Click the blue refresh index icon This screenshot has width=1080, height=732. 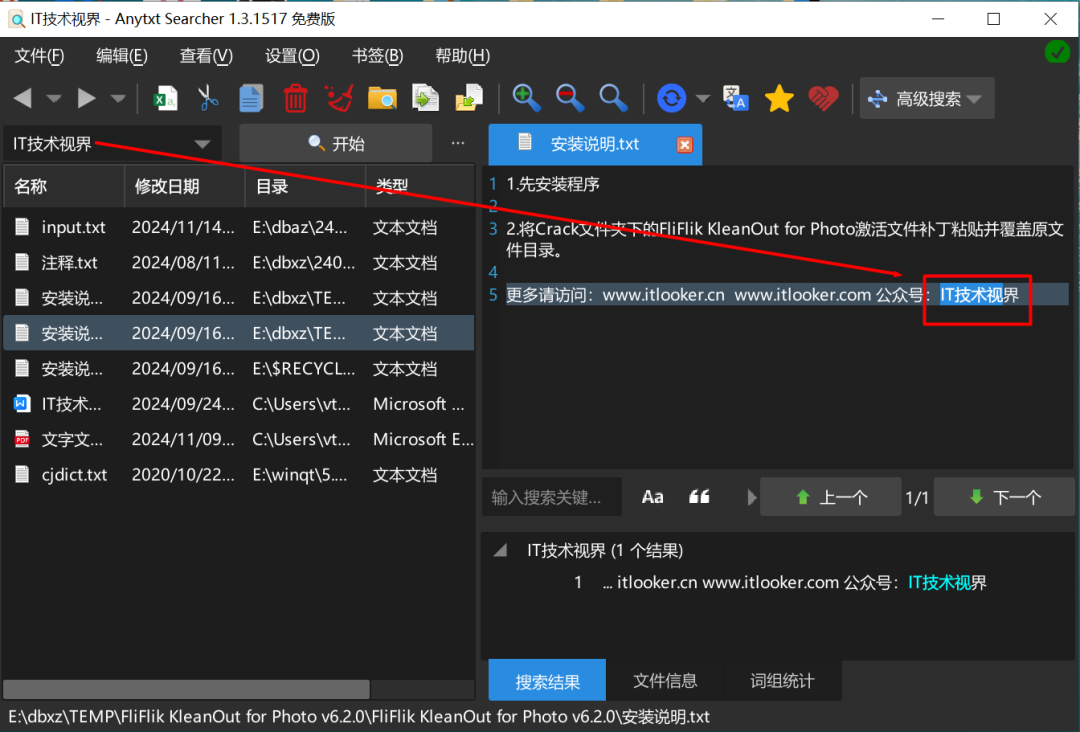point(670,98)
